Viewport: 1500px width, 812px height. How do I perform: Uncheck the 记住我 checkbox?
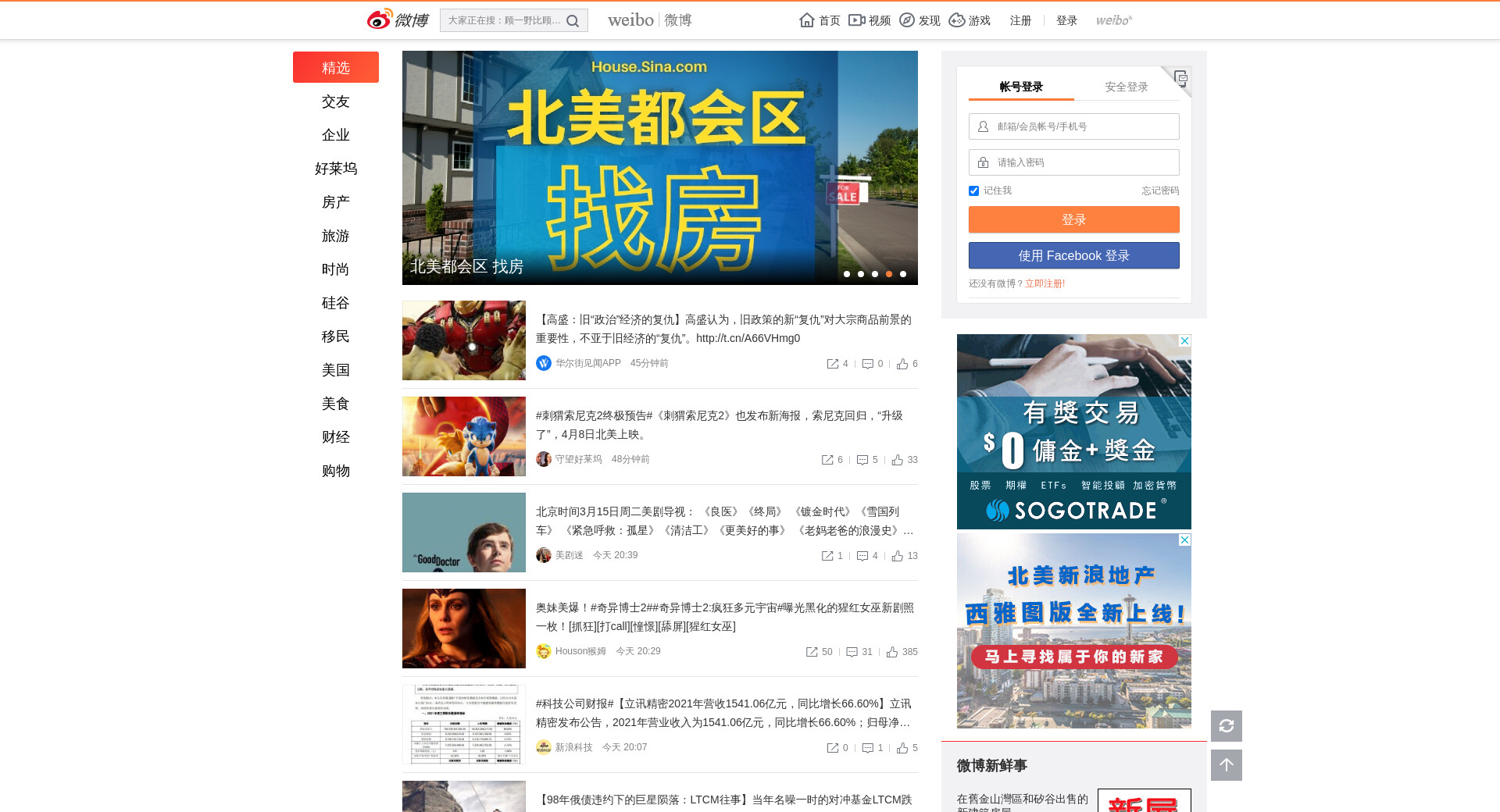pos(973,191)
